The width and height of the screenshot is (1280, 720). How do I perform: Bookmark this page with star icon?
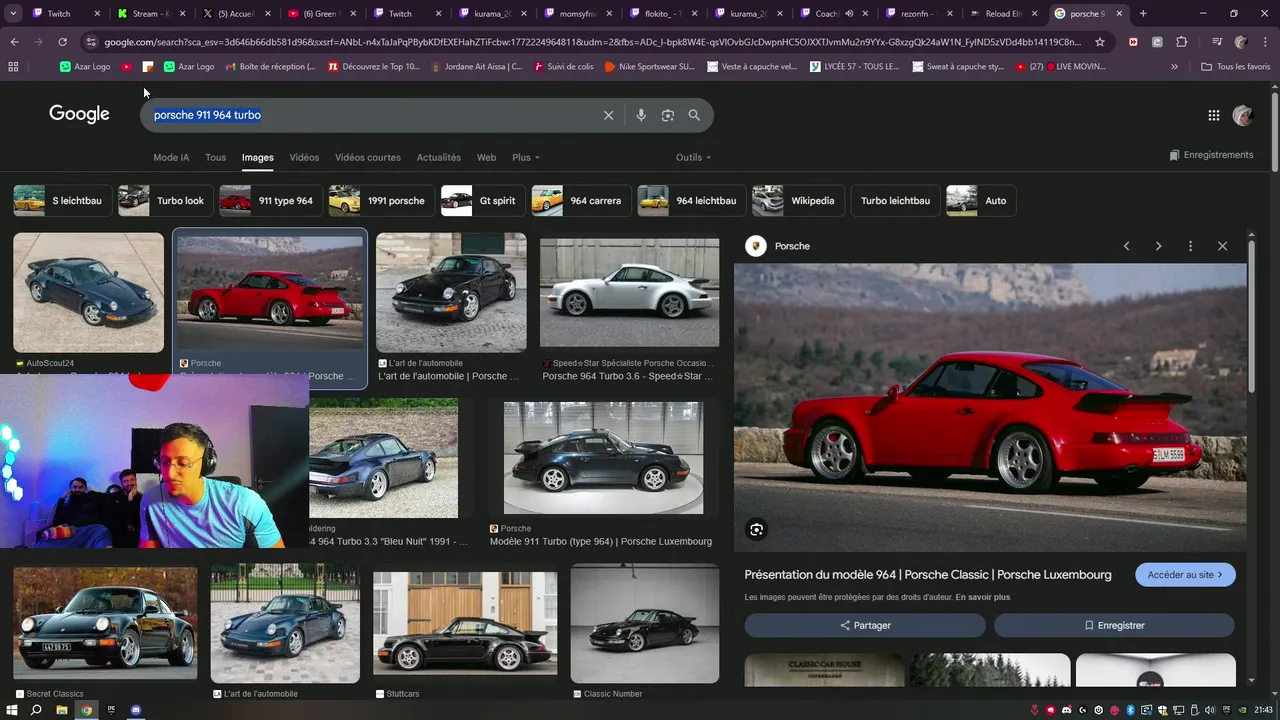1100,42
